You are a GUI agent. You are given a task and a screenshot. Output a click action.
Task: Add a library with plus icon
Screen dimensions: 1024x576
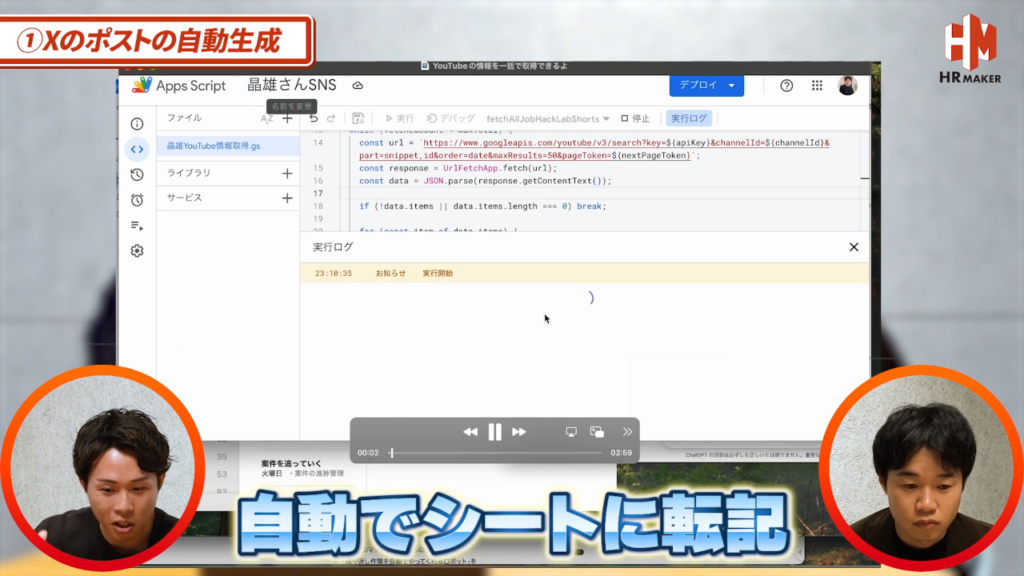point(287,173)
